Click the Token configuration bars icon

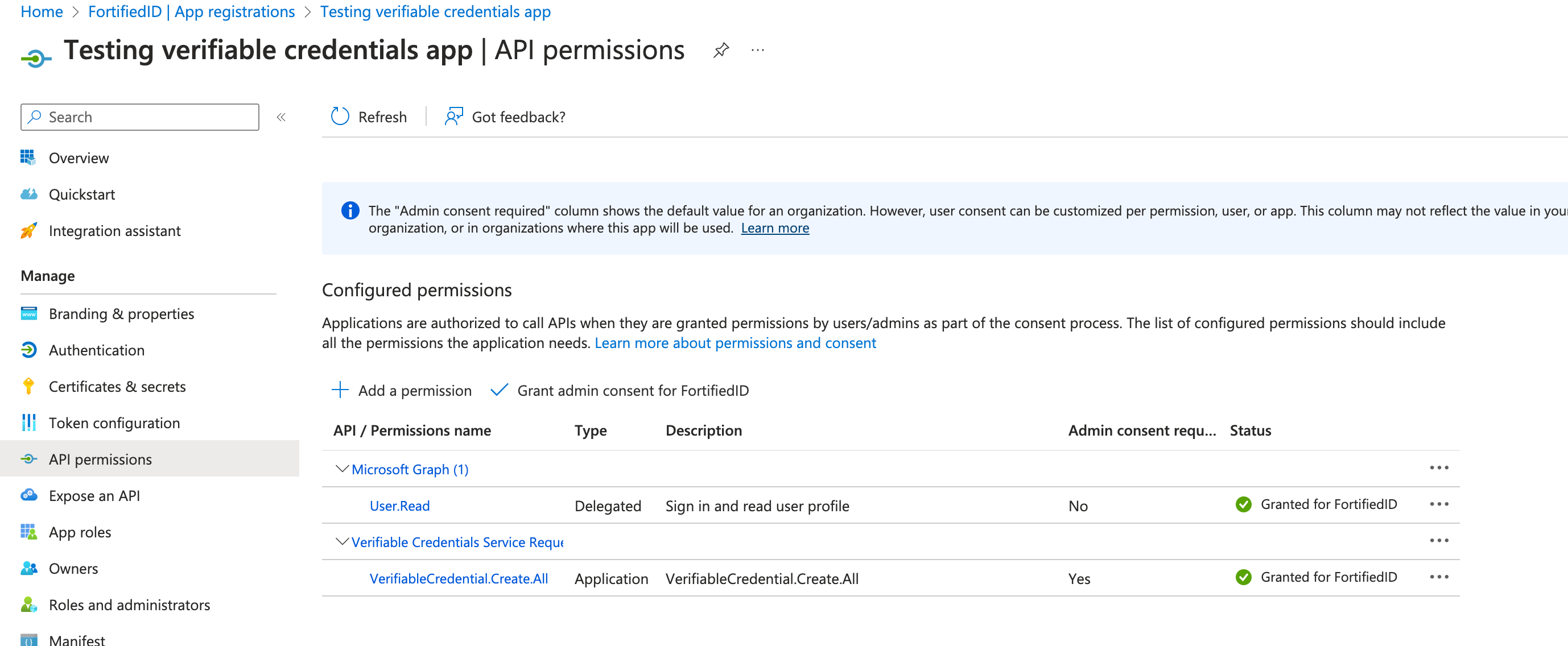coord(28,423)
